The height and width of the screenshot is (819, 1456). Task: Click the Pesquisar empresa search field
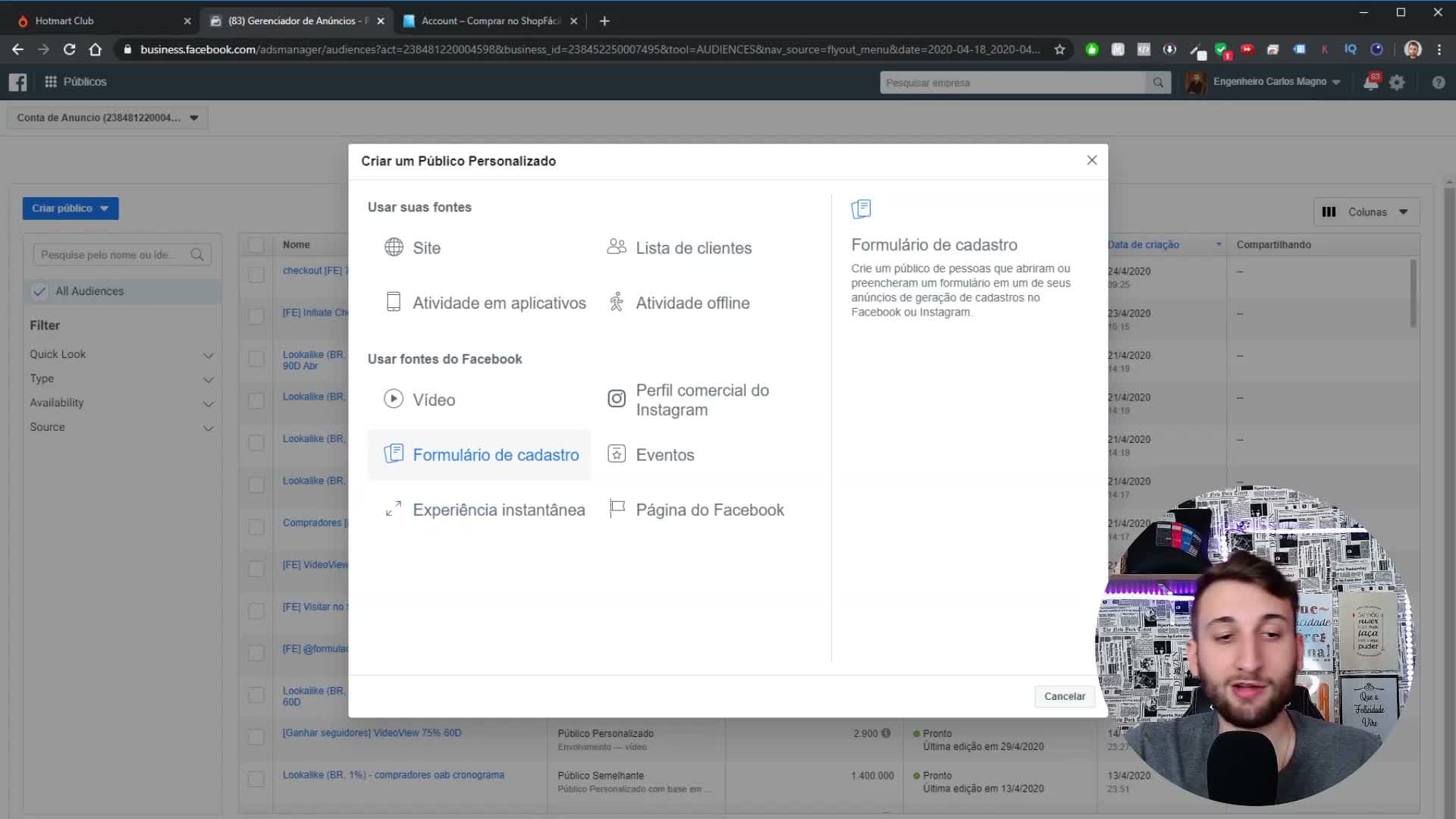[1013, 83]
